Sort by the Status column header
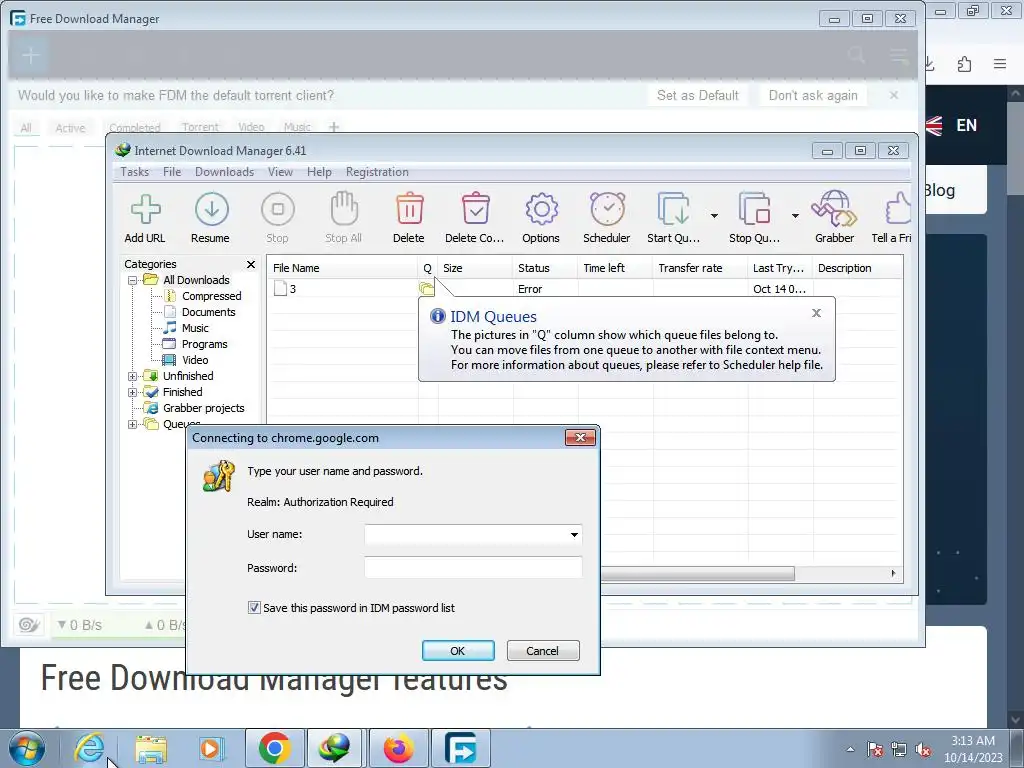Image resolution: width=1024 pixels, height=768 pixels. 545,268
